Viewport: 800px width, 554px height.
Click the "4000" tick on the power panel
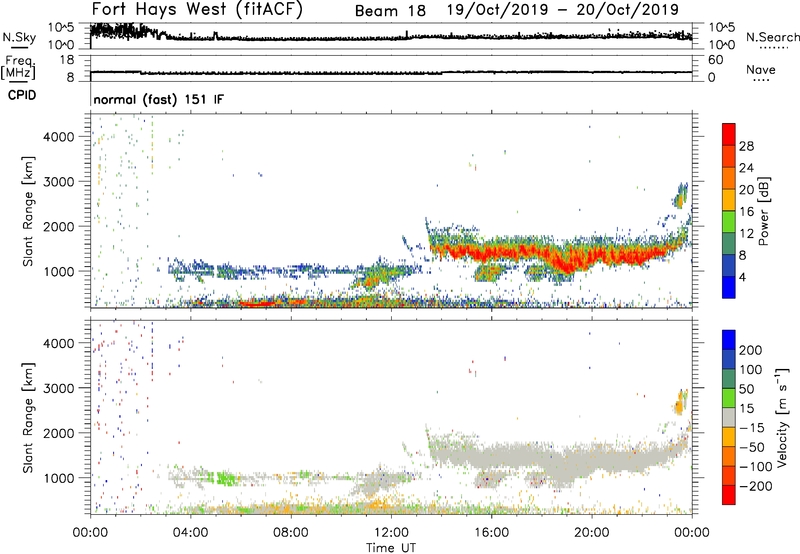(59, 136)
